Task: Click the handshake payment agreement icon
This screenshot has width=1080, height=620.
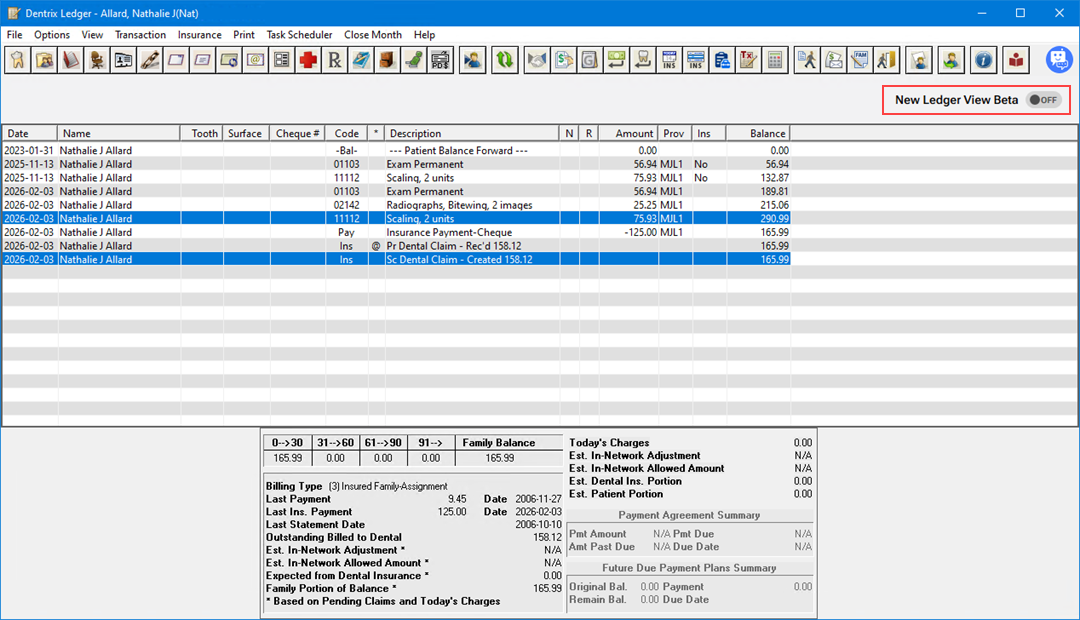Action: pos(537,60)
